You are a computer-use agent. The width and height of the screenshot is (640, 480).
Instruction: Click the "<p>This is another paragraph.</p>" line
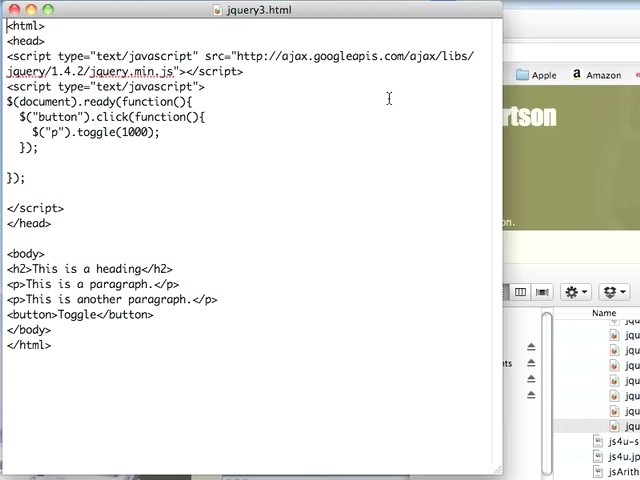112,300
